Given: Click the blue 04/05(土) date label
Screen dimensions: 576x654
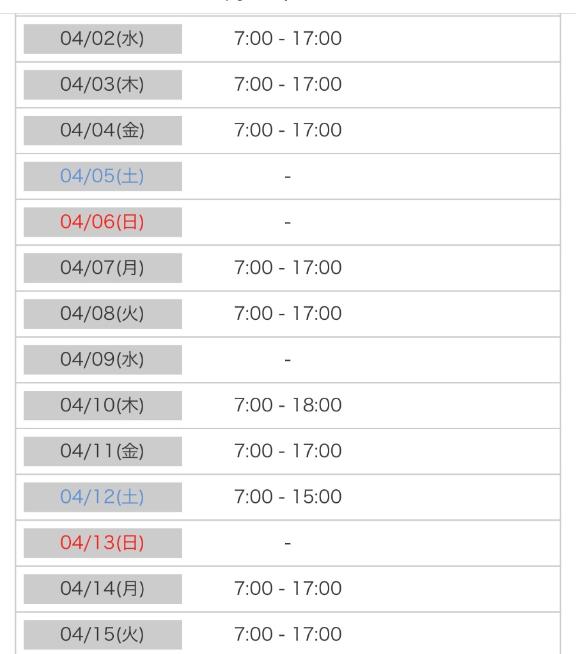Looking at the screenshot, I should point(103,176).
